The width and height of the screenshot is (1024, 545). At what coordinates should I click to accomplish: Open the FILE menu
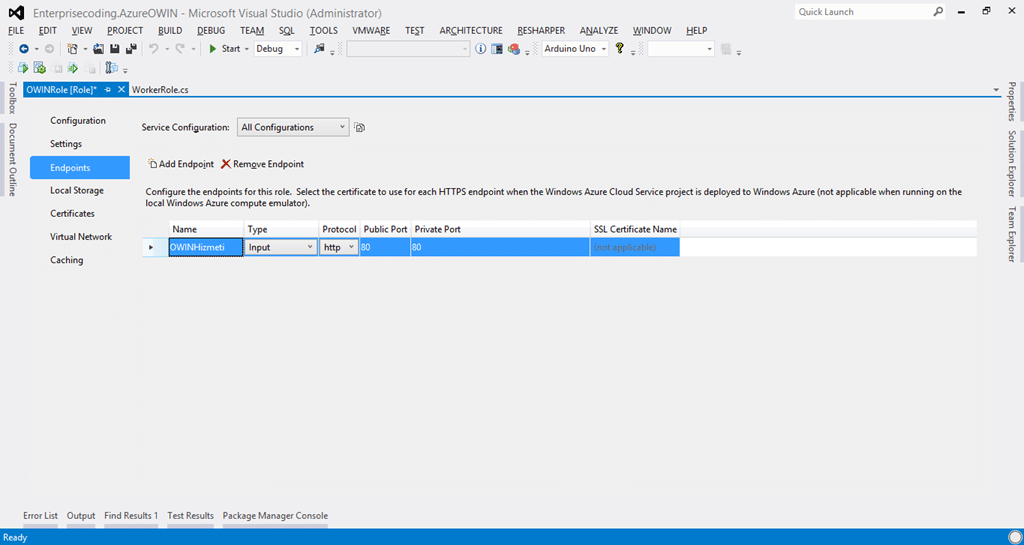click(x=16, y=31)
